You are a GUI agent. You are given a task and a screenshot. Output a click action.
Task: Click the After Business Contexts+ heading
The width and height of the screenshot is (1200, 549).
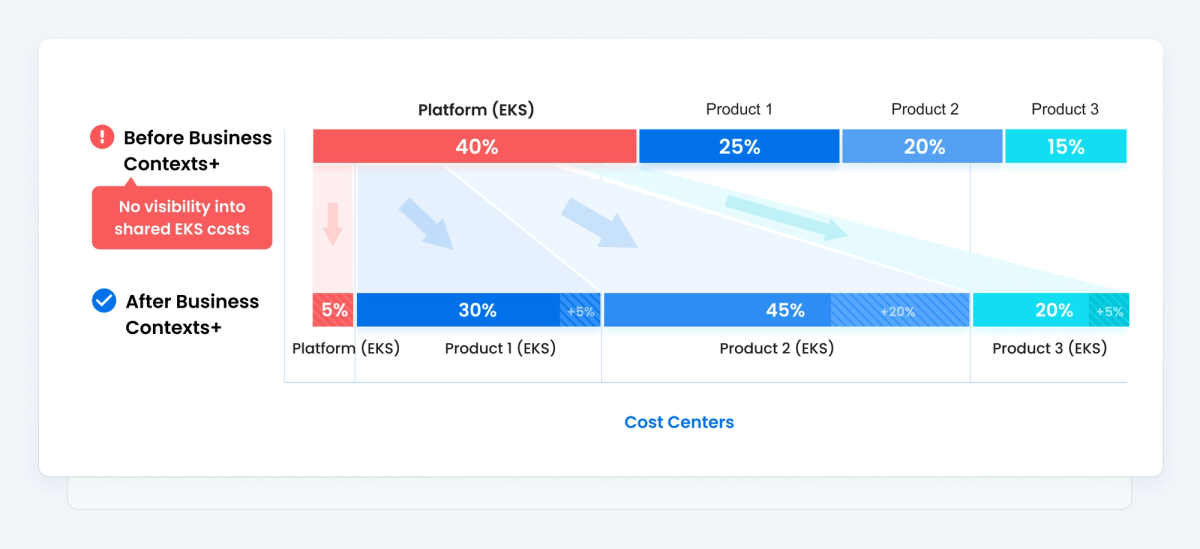(192, 314)
